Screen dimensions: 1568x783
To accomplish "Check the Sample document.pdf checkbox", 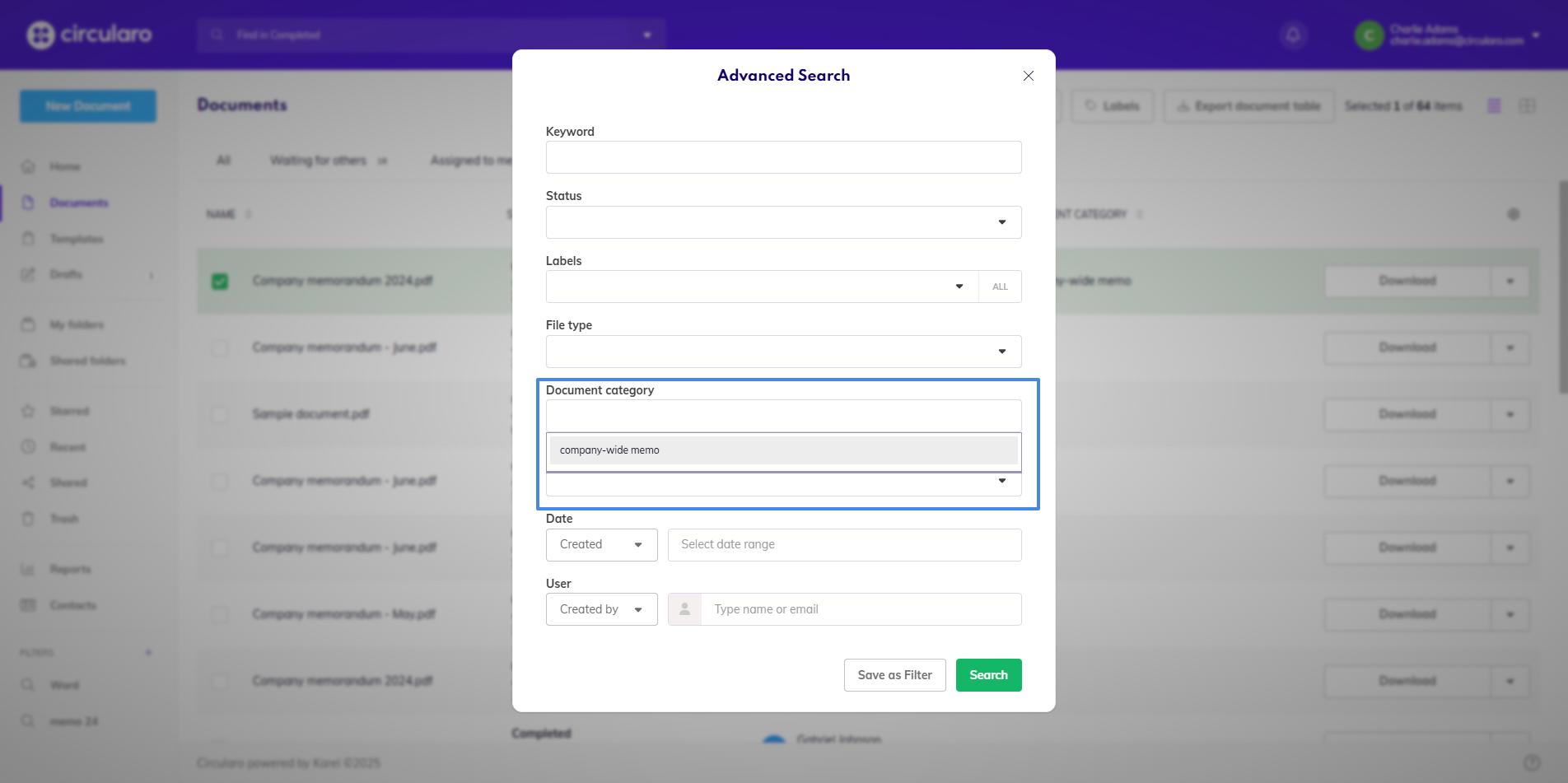I will click(220, 414).
